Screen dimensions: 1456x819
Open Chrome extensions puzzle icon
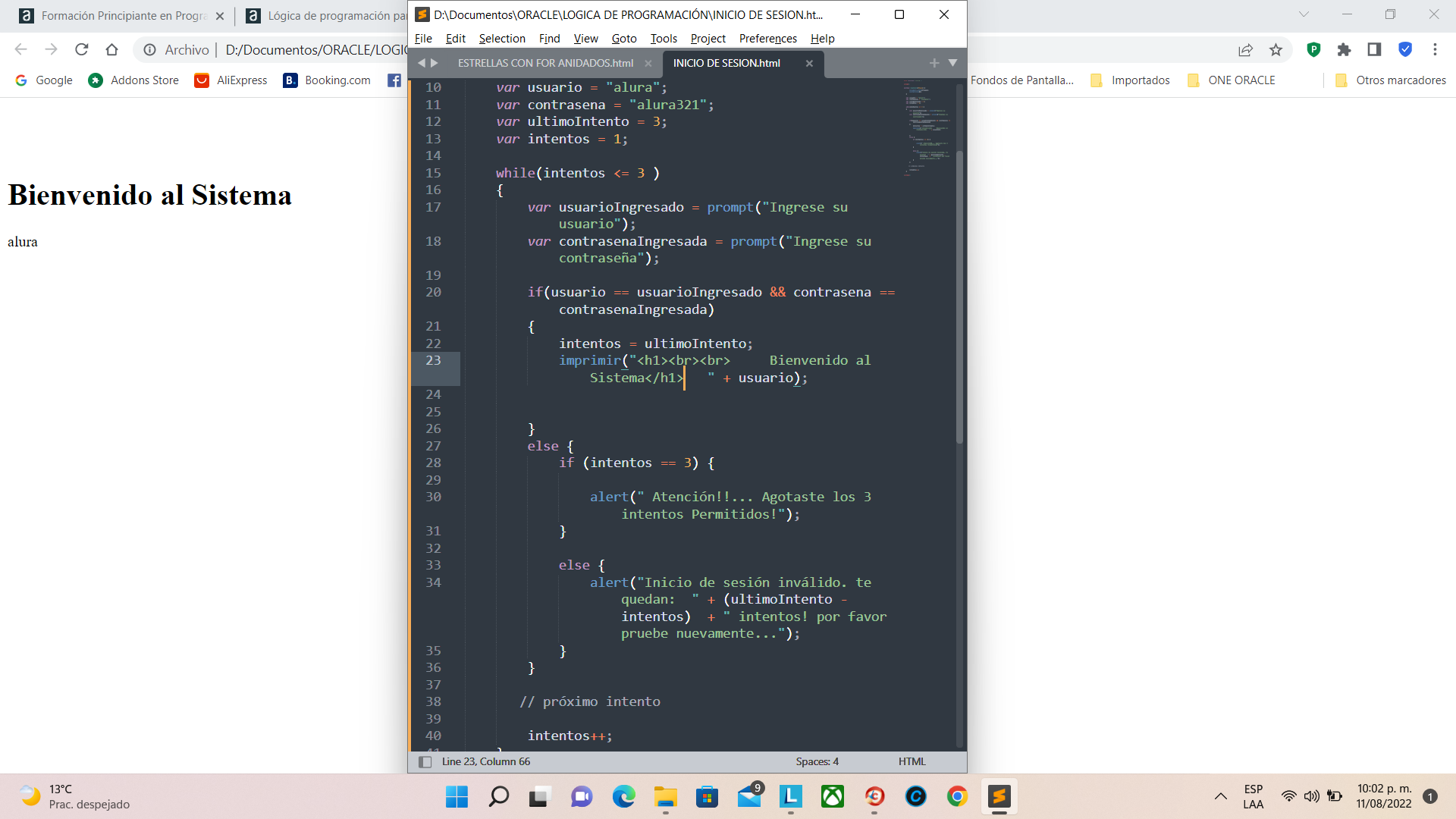coord(1344,50)
